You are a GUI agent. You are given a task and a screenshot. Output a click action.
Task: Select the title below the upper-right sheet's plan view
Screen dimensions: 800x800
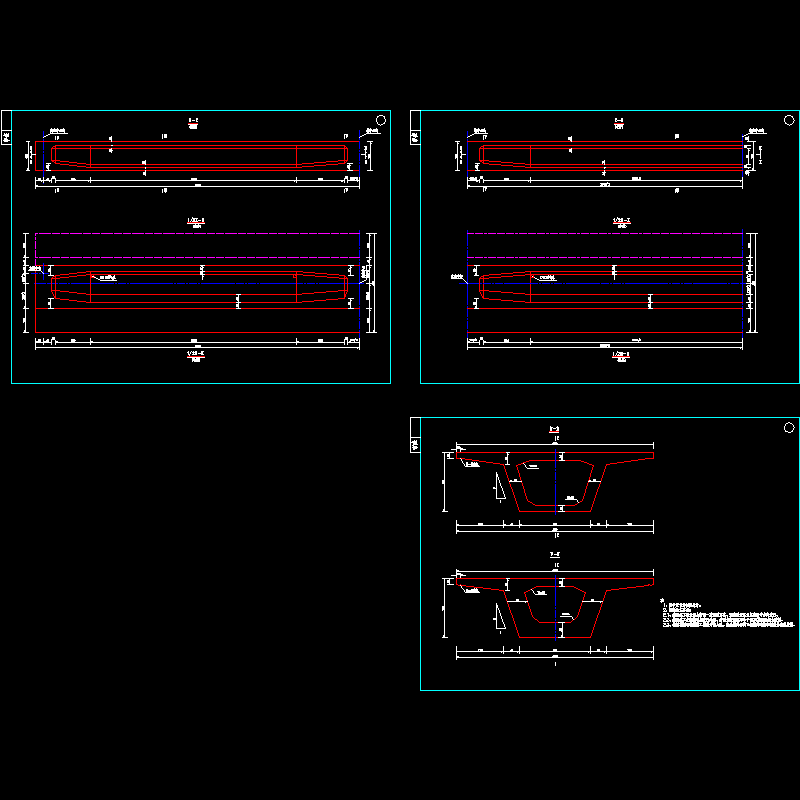coord(621,356)
